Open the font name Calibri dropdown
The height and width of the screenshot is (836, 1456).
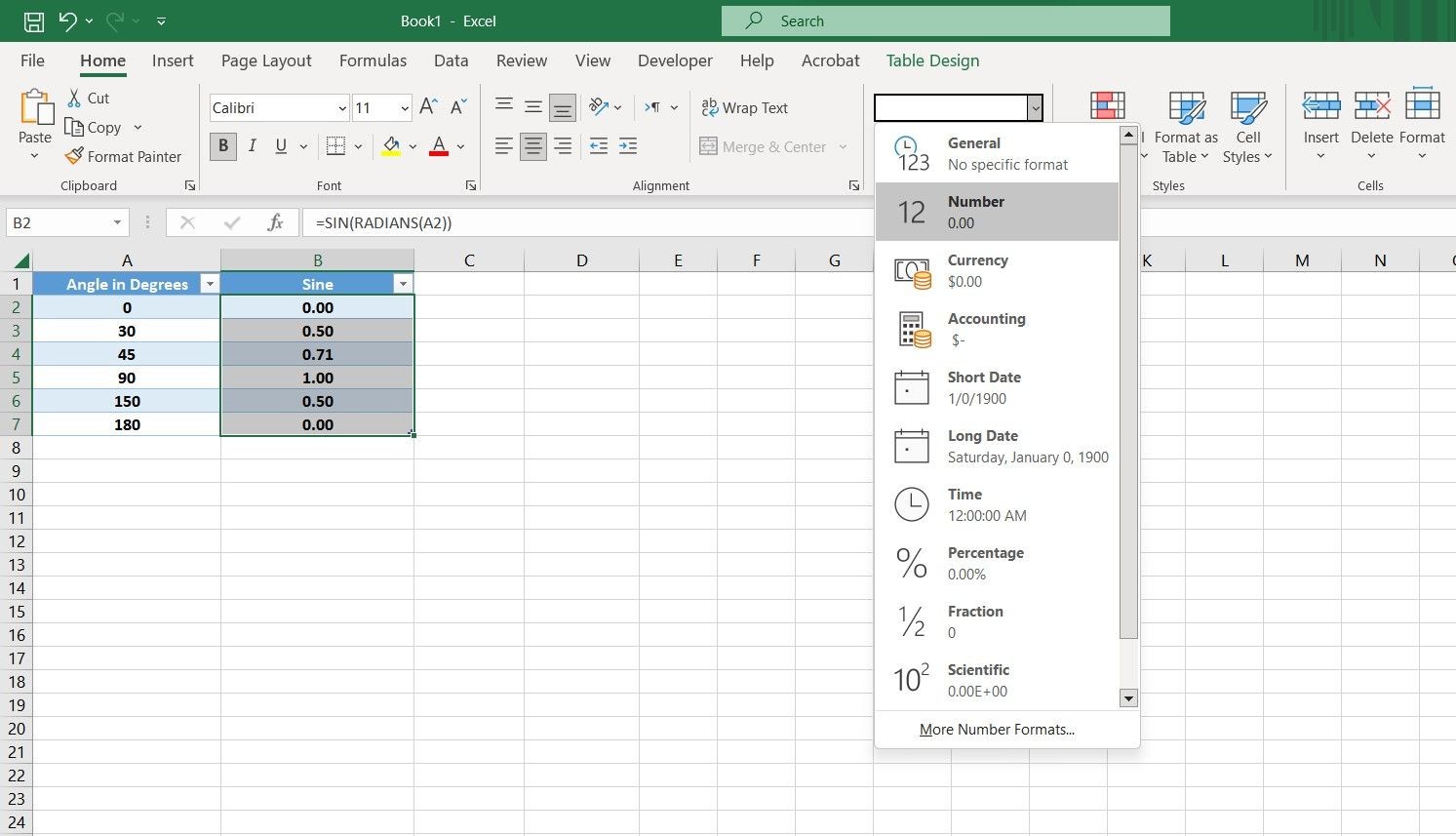click(x=342, y=108)
